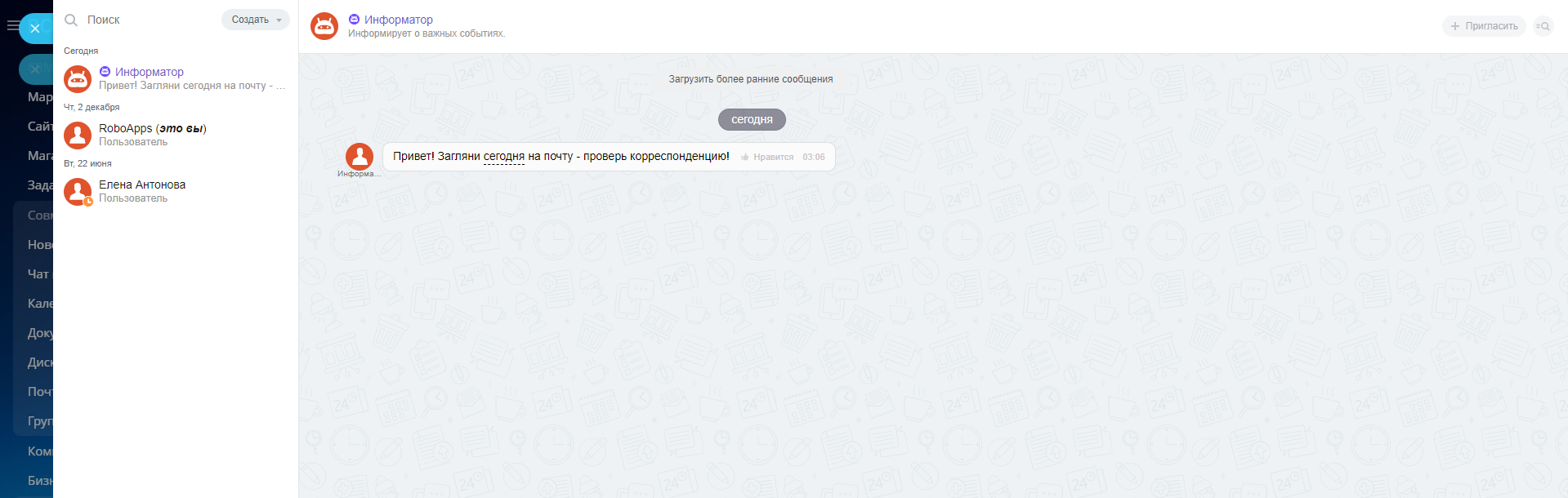
Task: Select the RoboApps (это вы) contact
Action: (x=176, y=135)
